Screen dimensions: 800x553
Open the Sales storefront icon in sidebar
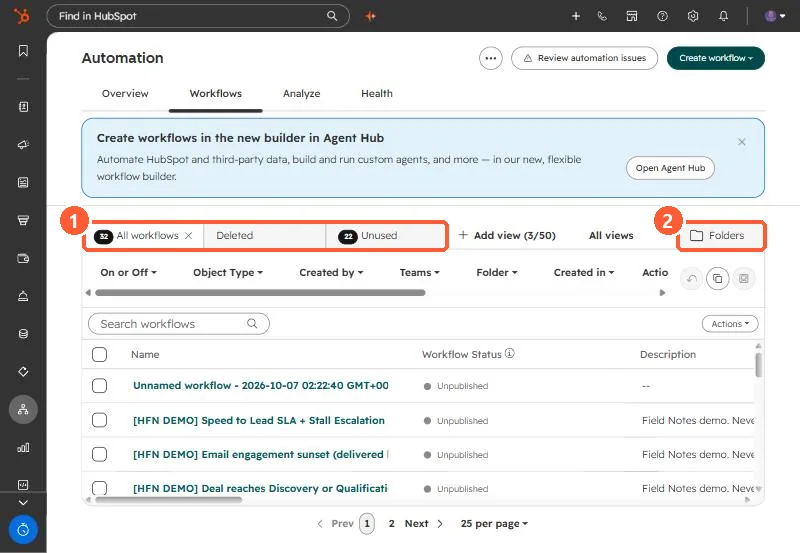[x=23, y=220]
